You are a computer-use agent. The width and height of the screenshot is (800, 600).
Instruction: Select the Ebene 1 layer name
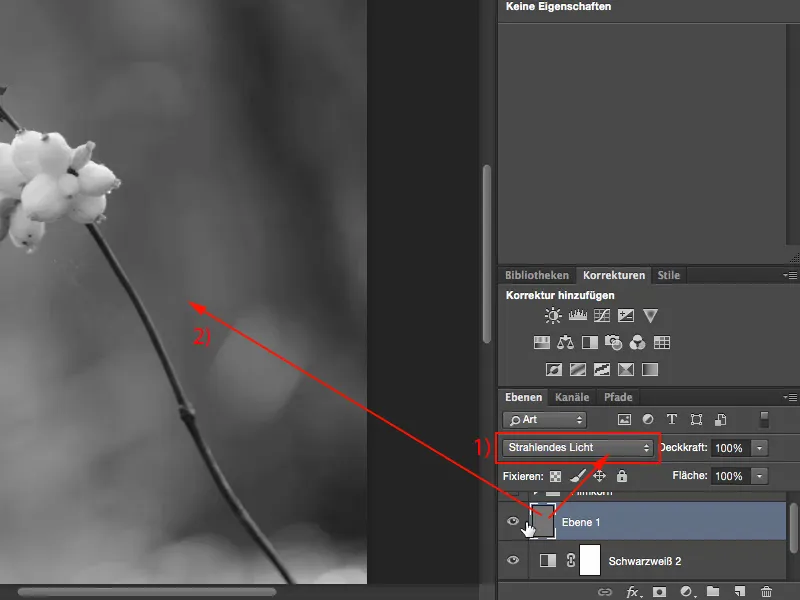(581, 522)
